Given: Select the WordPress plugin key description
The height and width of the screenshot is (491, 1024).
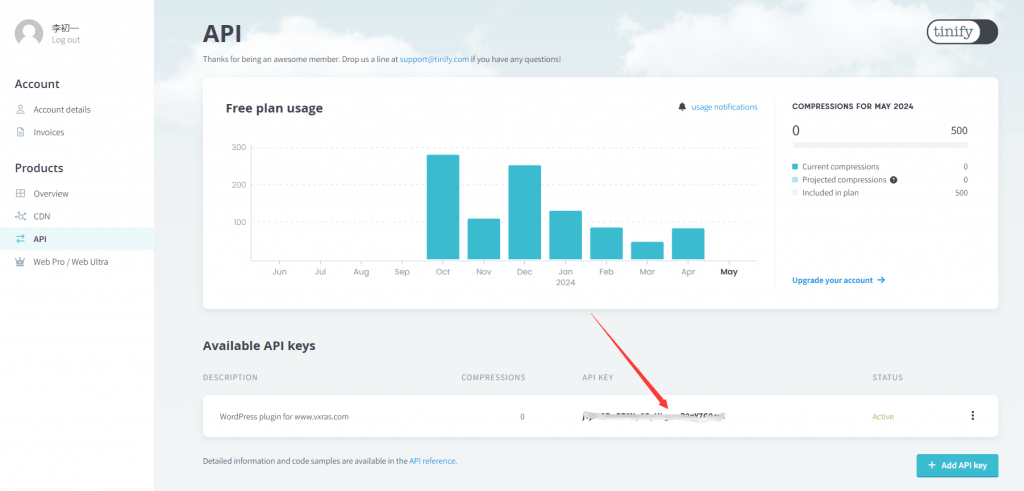Looking at the screenshot, I should [284, 416].
